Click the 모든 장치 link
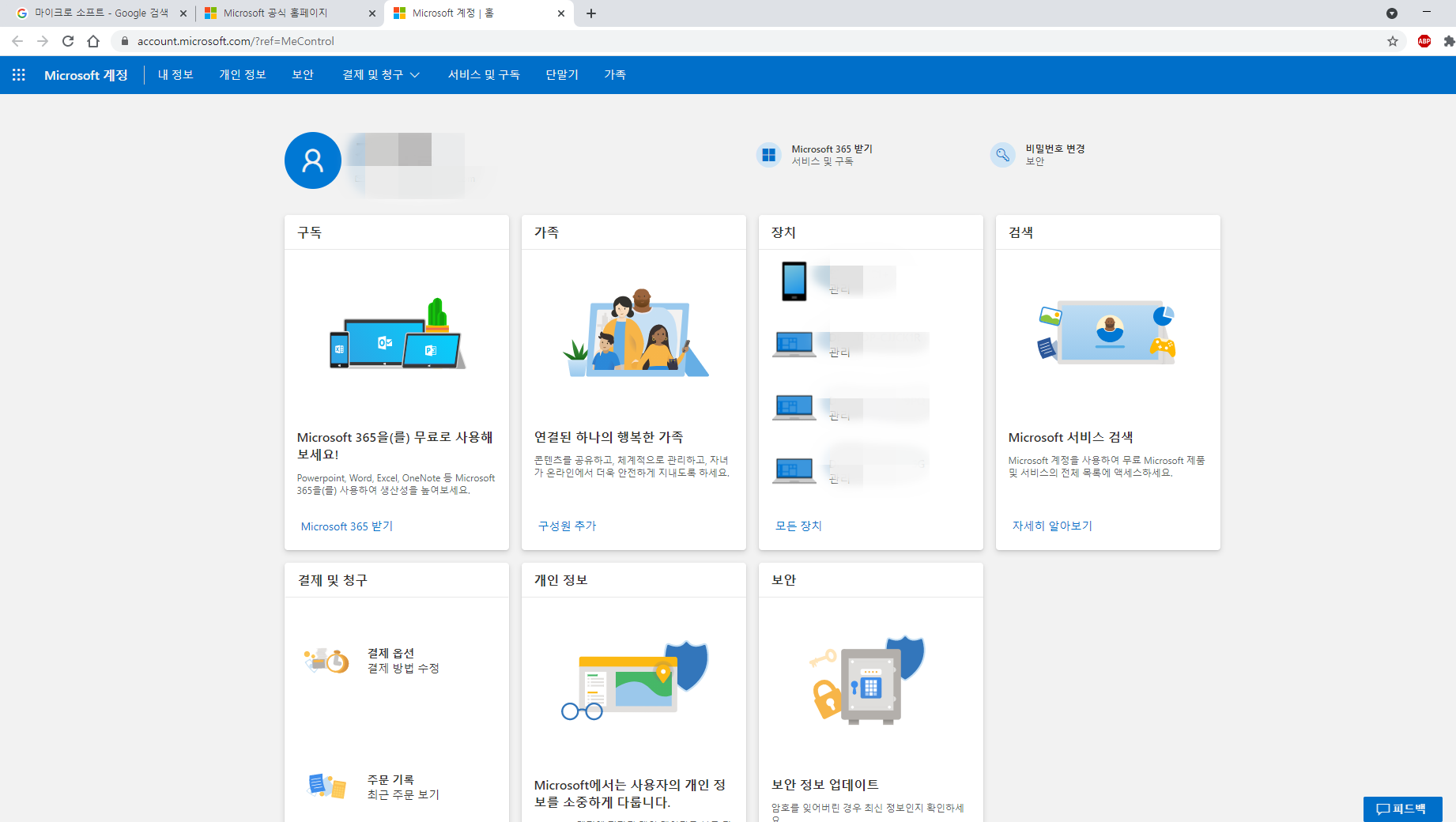The height and width of the screenshot is (822, 1456). click(798, 526)
